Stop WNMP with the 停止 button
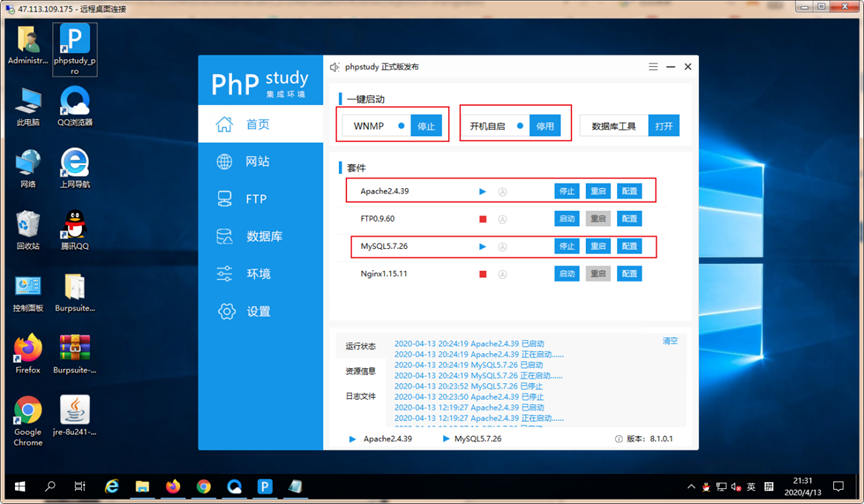Screen dimensions: 864x504 (426, 126)
